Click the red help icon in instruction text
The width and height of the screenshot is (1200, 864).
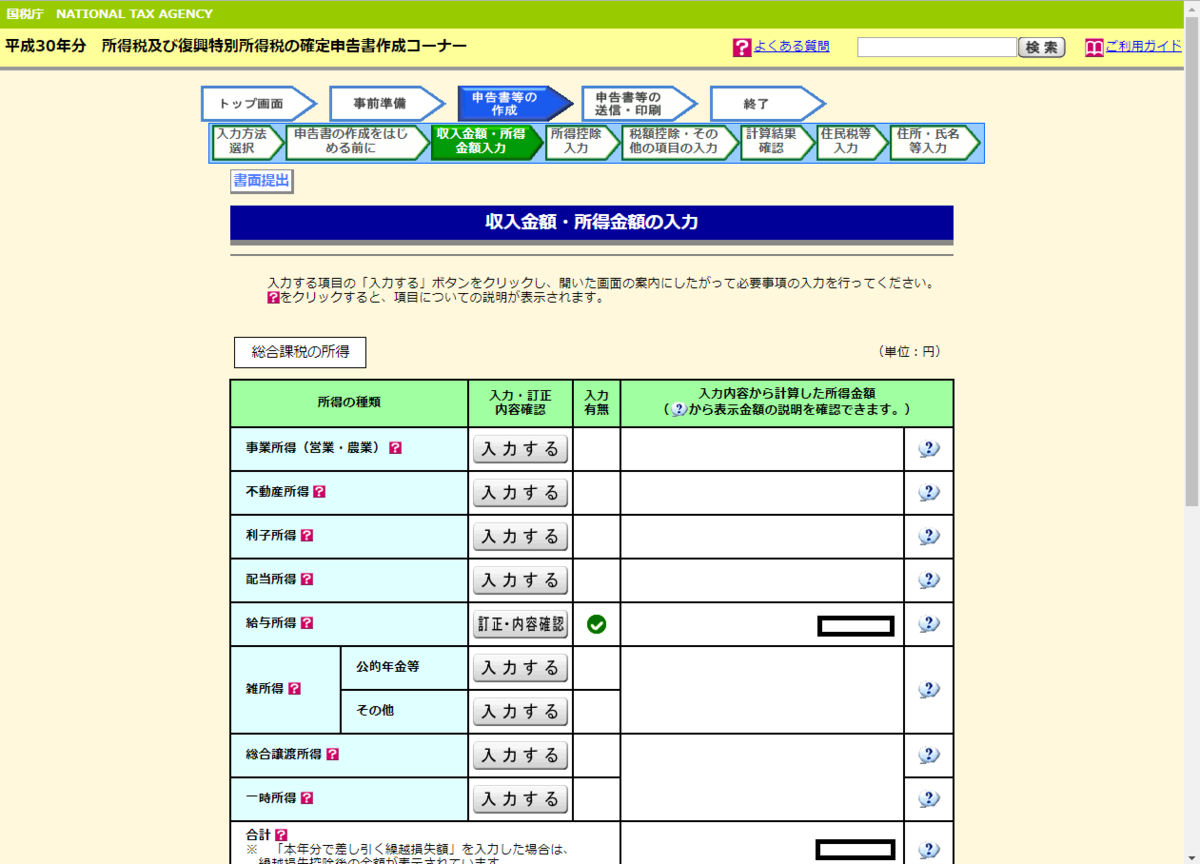coord(273,298)
